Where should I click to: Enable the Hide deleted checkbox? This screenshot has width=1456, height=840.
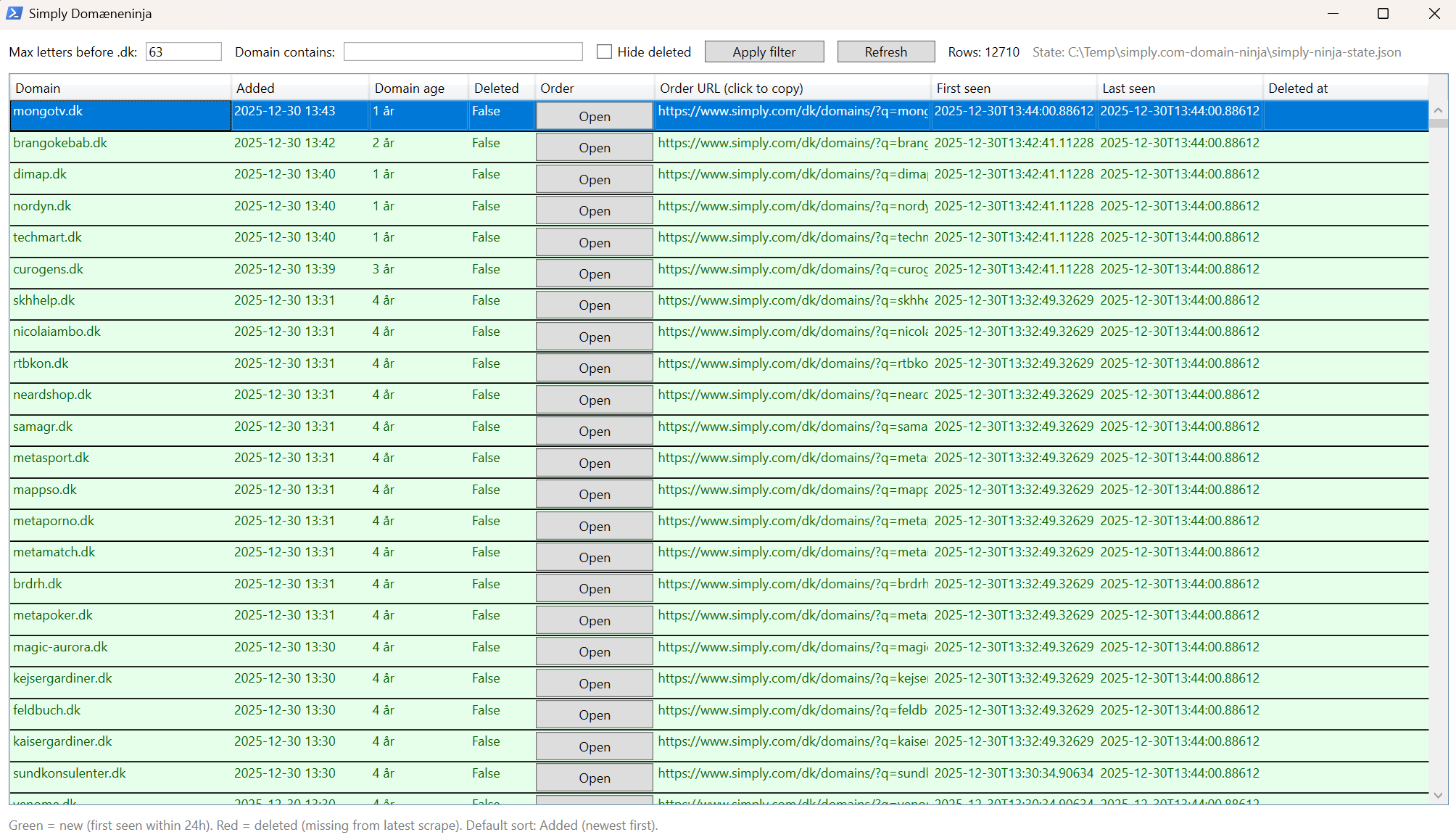coord(604,52)
